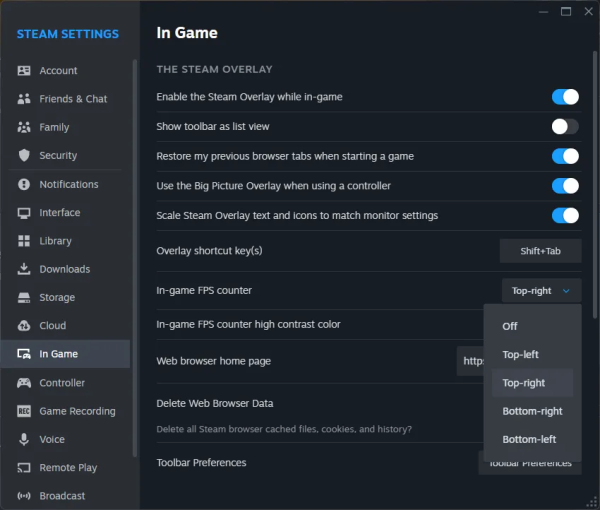Click the Interface monitor icon
This screenshot has width=600, height=510.
(x=24, y=213)
